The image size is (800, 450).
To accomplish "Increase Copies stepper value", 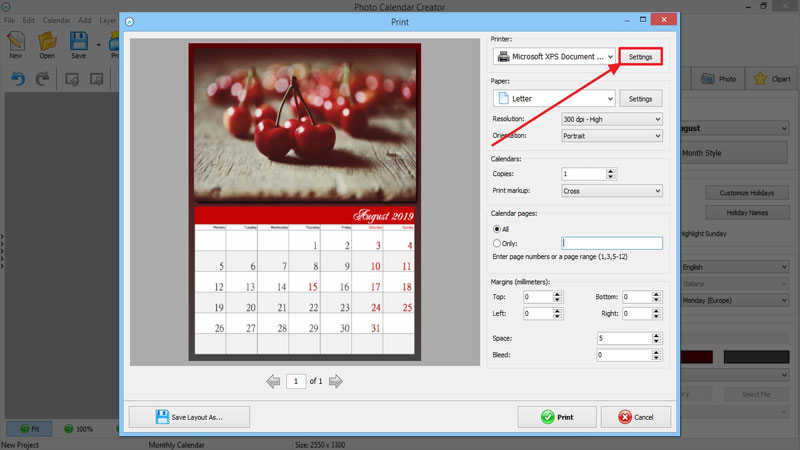I will click(611, 171).
